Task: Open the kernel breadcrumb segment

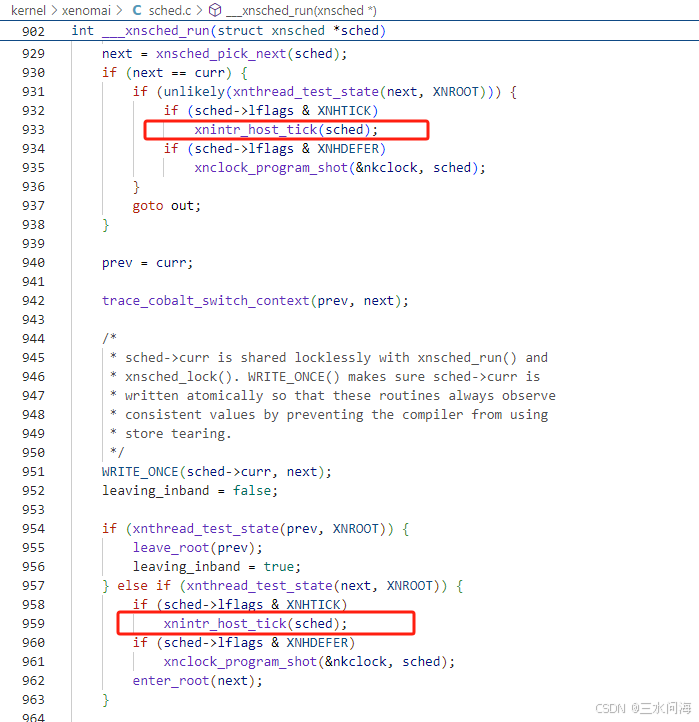Action: (x=28, y=10)
